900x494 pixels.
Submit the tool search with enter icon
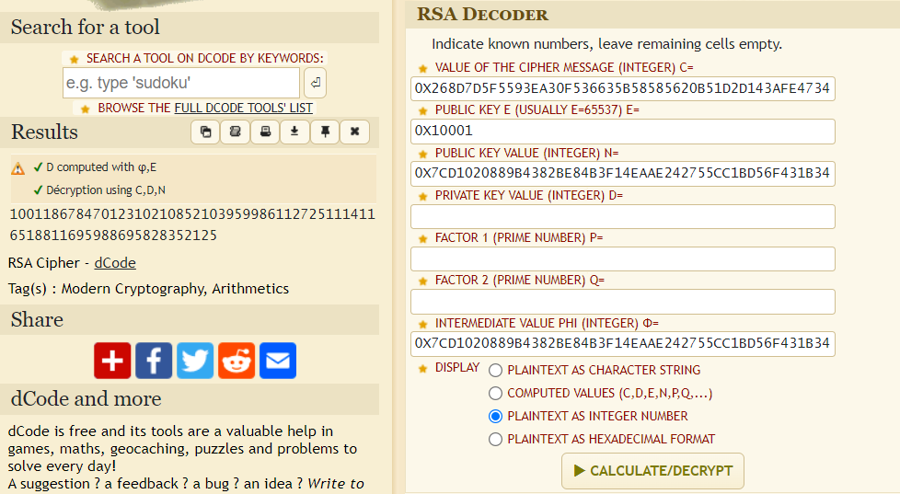pos(315,83)
